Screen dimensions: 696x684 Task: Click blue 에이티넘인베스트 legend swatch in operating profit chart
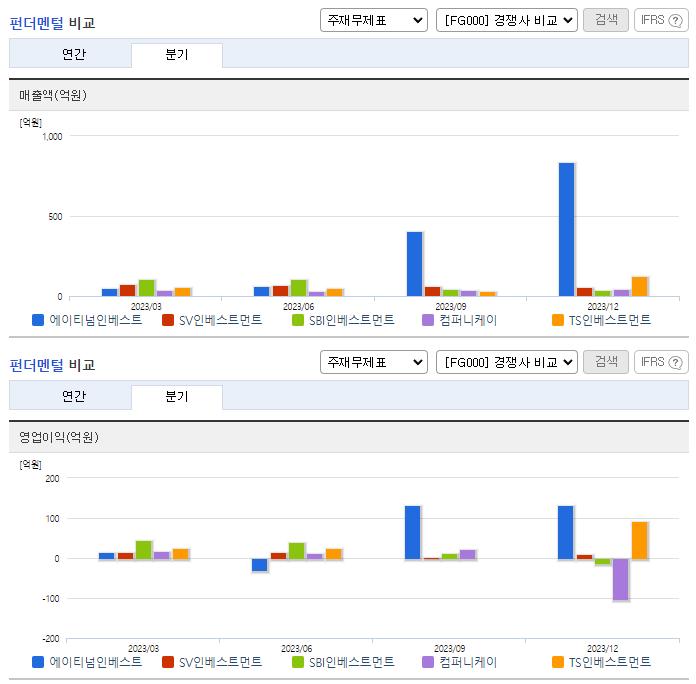tap(38, 662)
